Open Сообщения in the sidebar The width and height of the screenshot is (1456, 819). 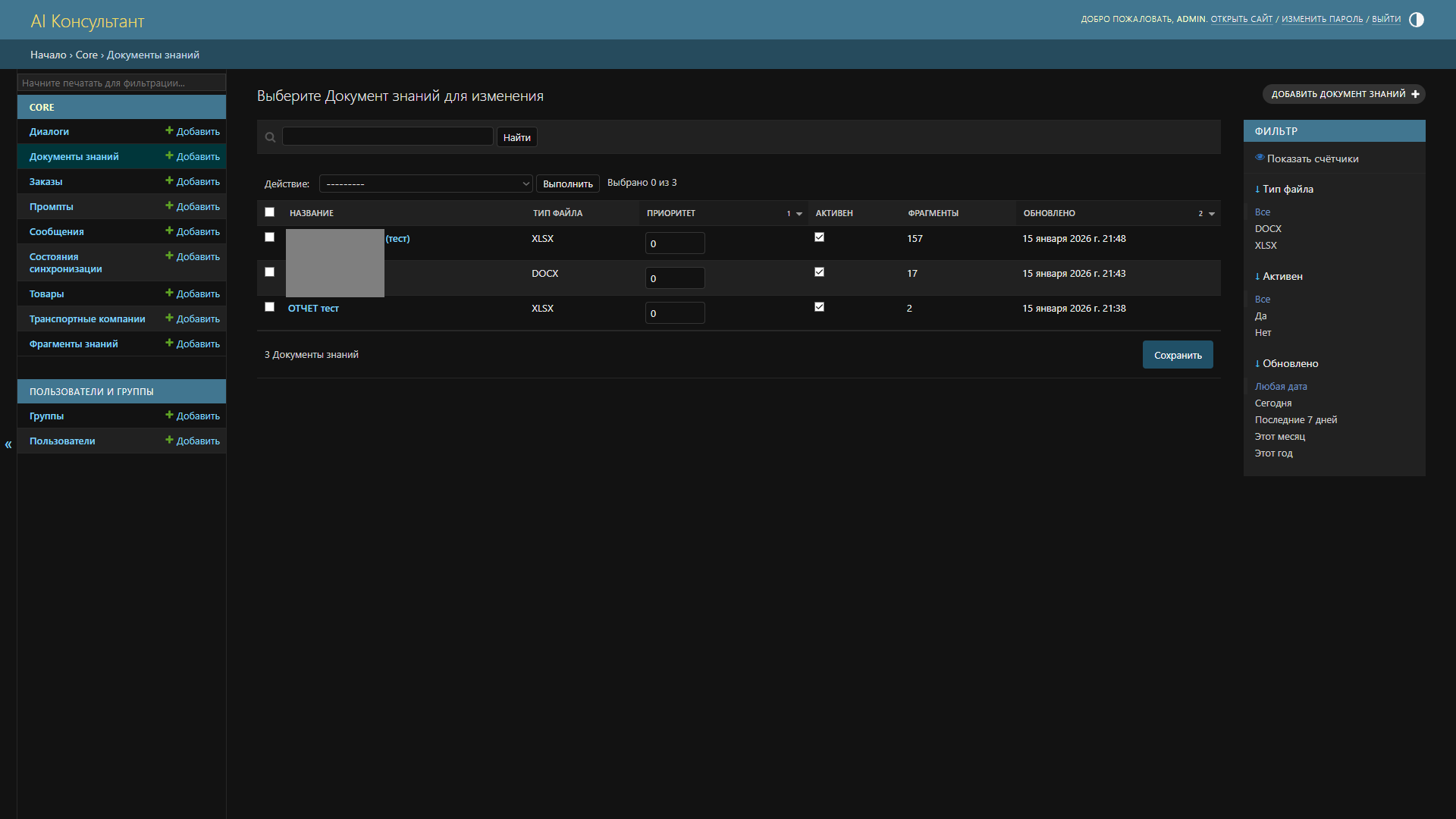coord(57,231)
